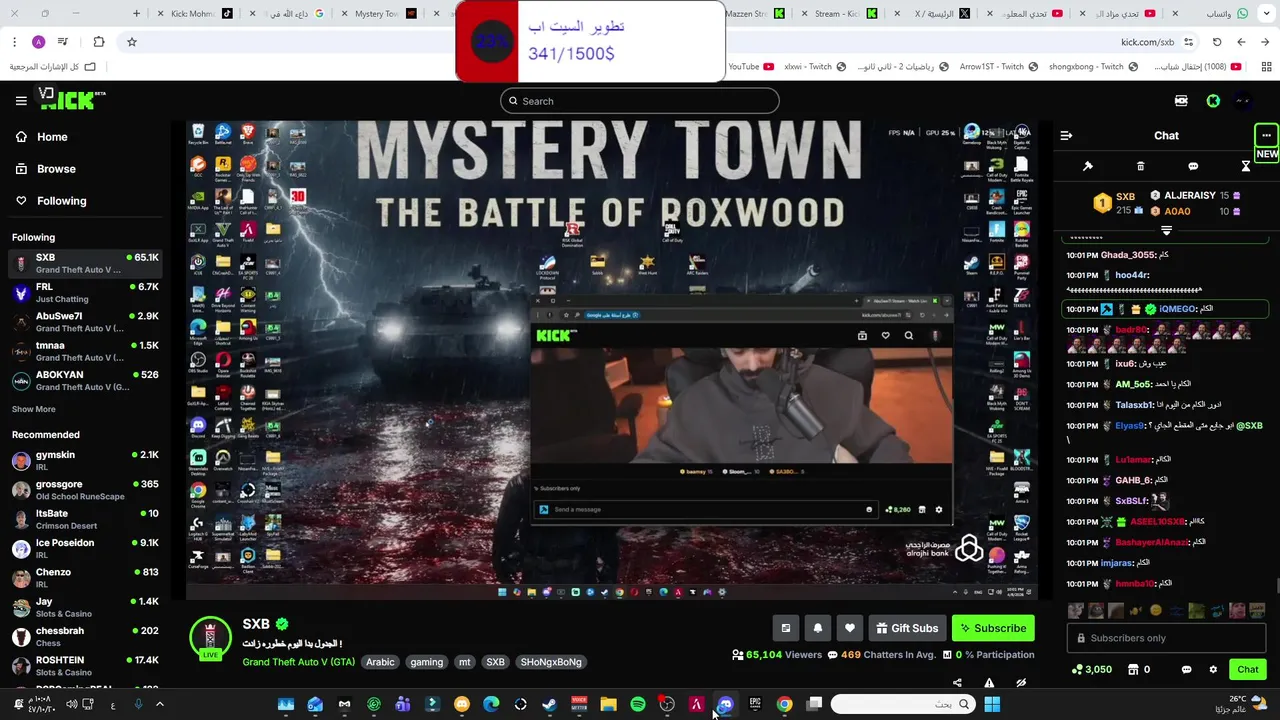Open the AbuSwe7l channel
This screenshot has width=1280, height=720.
tap(85, 322)
